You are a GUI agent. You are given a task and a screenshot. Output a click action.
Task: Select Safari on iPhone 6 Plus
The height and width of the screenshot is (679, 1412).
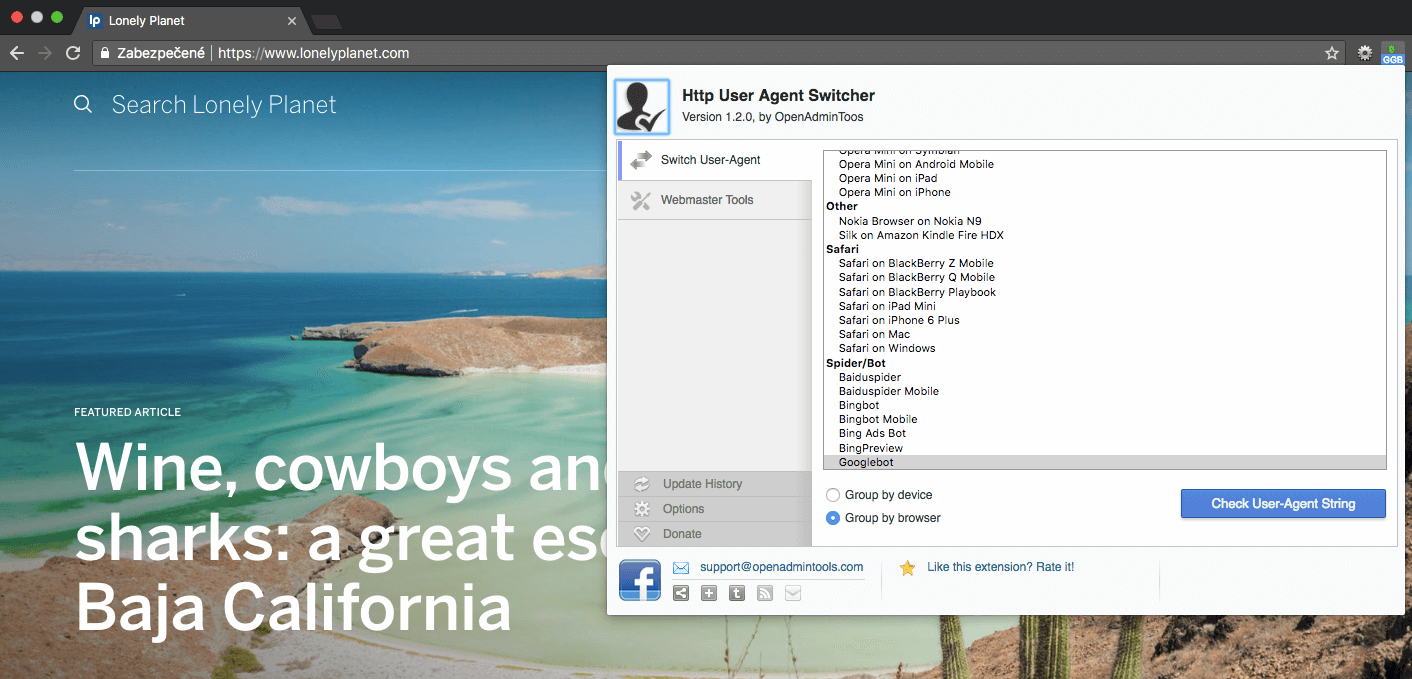(x=899, y=320)
